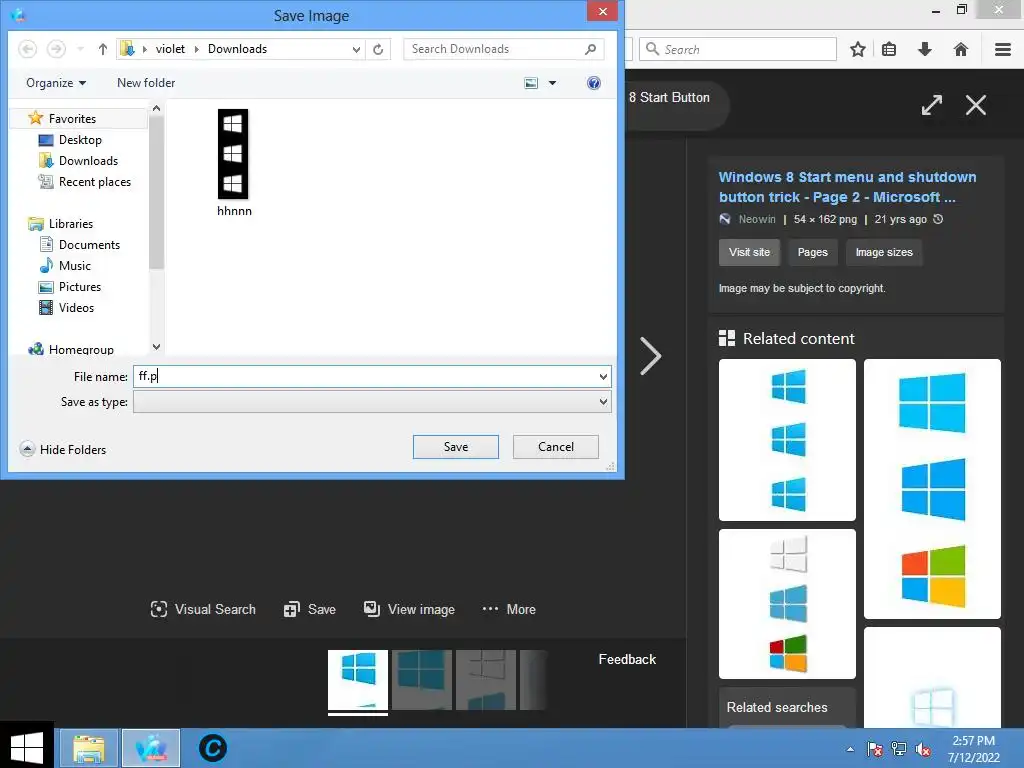The height and width of the screenshot is (768, 1024).
Task: Open browser downloads arrow icon
Action: point(925,49)
